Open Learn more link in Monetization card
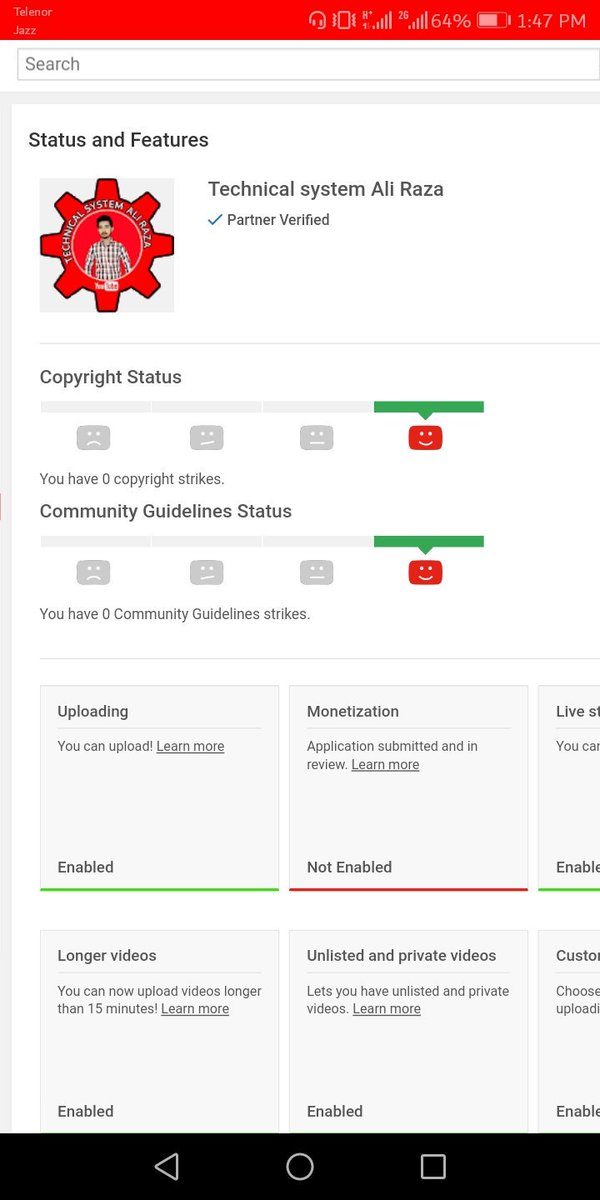600x1200 pixels. [x=385, y=765]
